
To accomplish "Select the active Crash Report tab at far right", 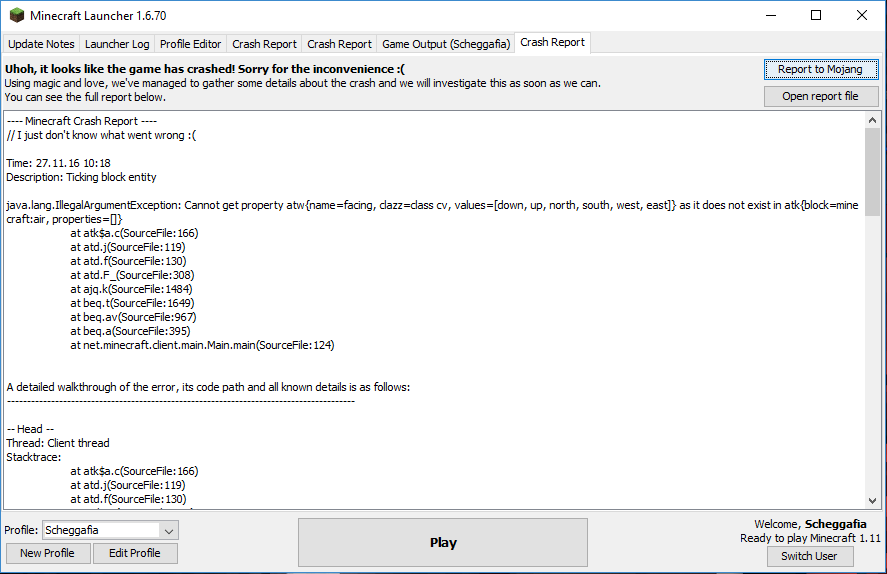I will 552,42.
